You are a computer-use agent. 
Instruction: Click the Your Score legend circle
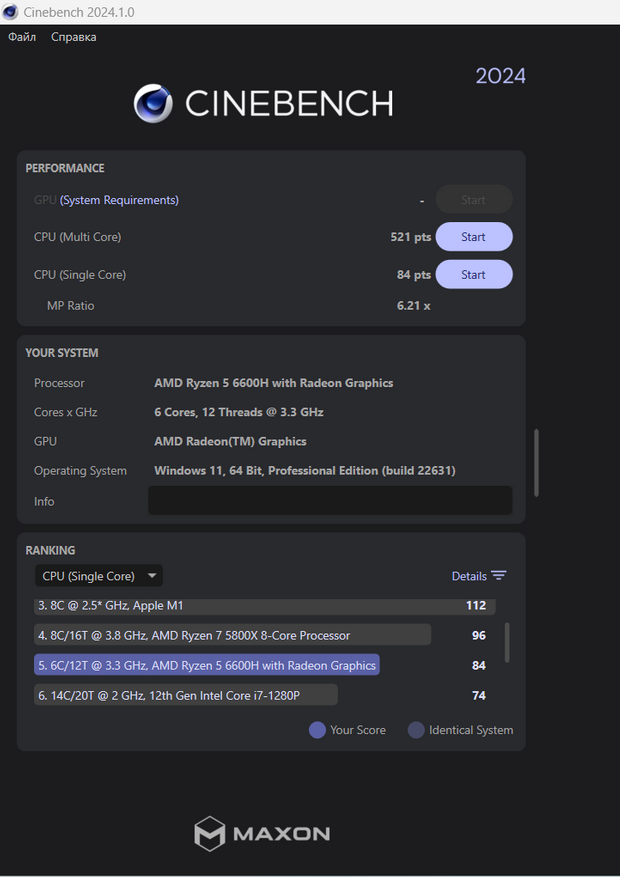pos(317,730)
